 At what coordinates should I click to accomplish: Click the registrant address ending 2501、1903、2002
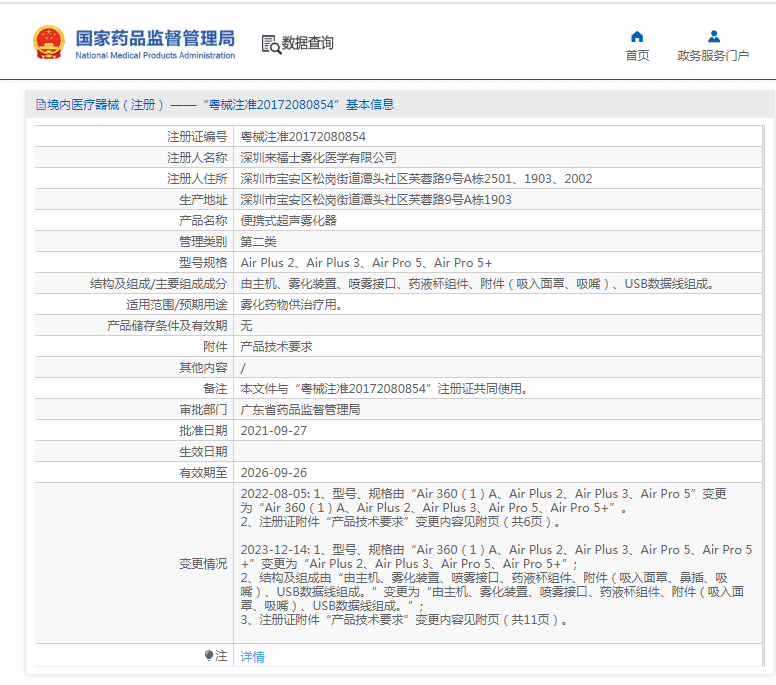point(416,179)
